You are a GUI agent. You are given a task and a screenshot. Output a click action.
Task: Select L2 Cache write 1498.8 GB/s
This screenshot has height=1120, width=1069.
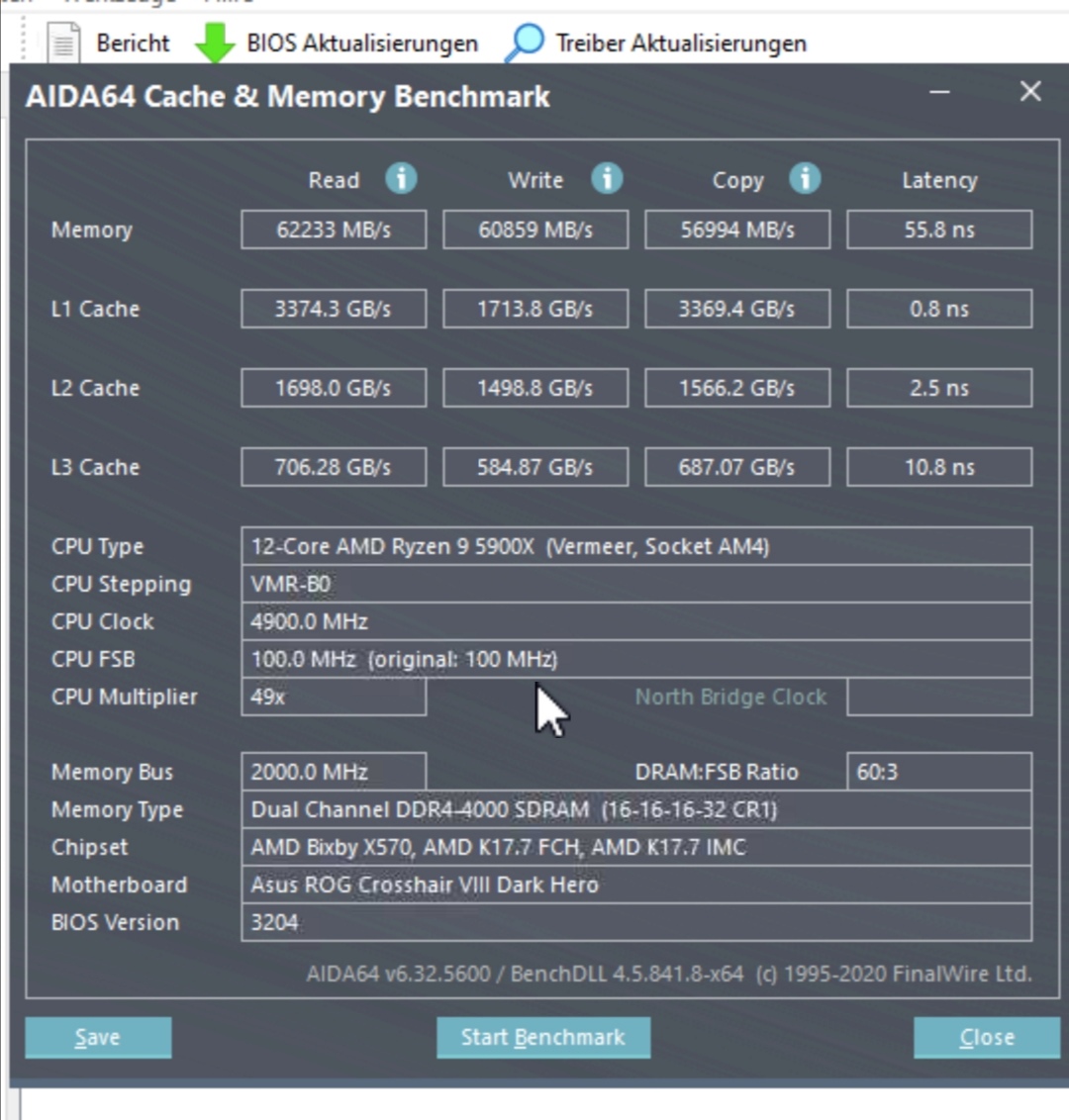point(535,388)
